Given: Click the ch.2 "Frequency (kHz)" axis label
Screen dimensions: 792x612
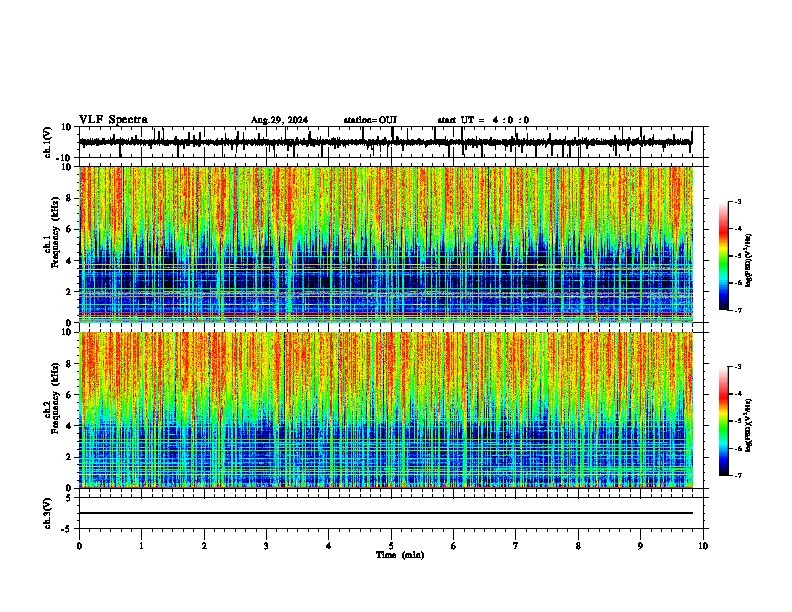Looking at the screenshot, I should point(55,398).
